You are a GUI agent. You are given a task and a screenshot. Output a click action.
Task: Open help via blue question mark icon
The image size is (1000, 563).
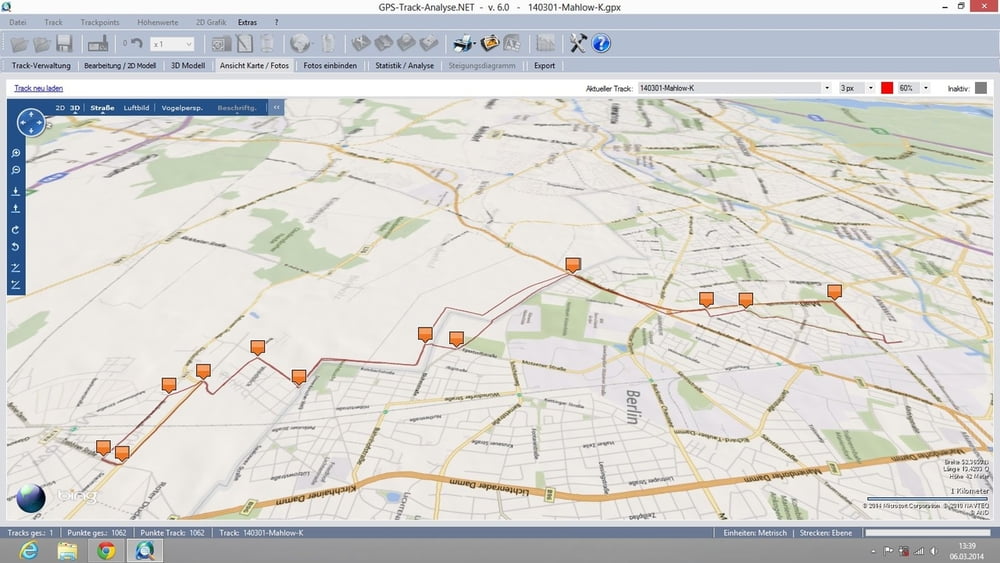(601, 43)
